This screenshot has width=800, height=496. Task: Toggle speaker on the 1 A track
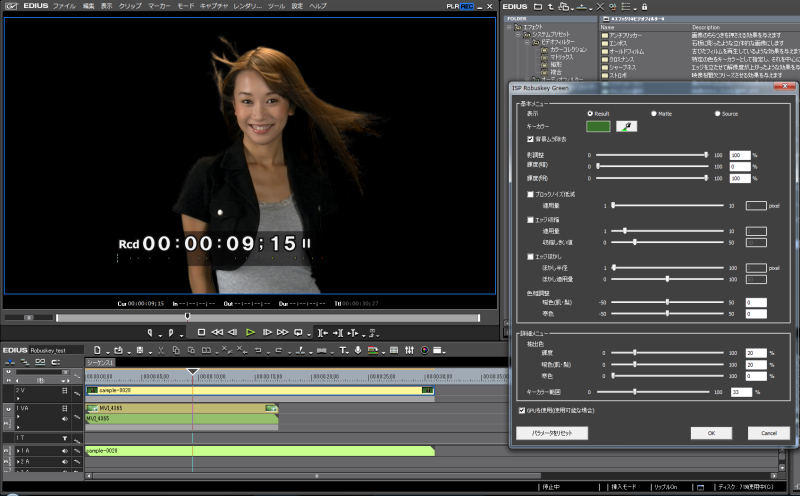tap(65, 451)
